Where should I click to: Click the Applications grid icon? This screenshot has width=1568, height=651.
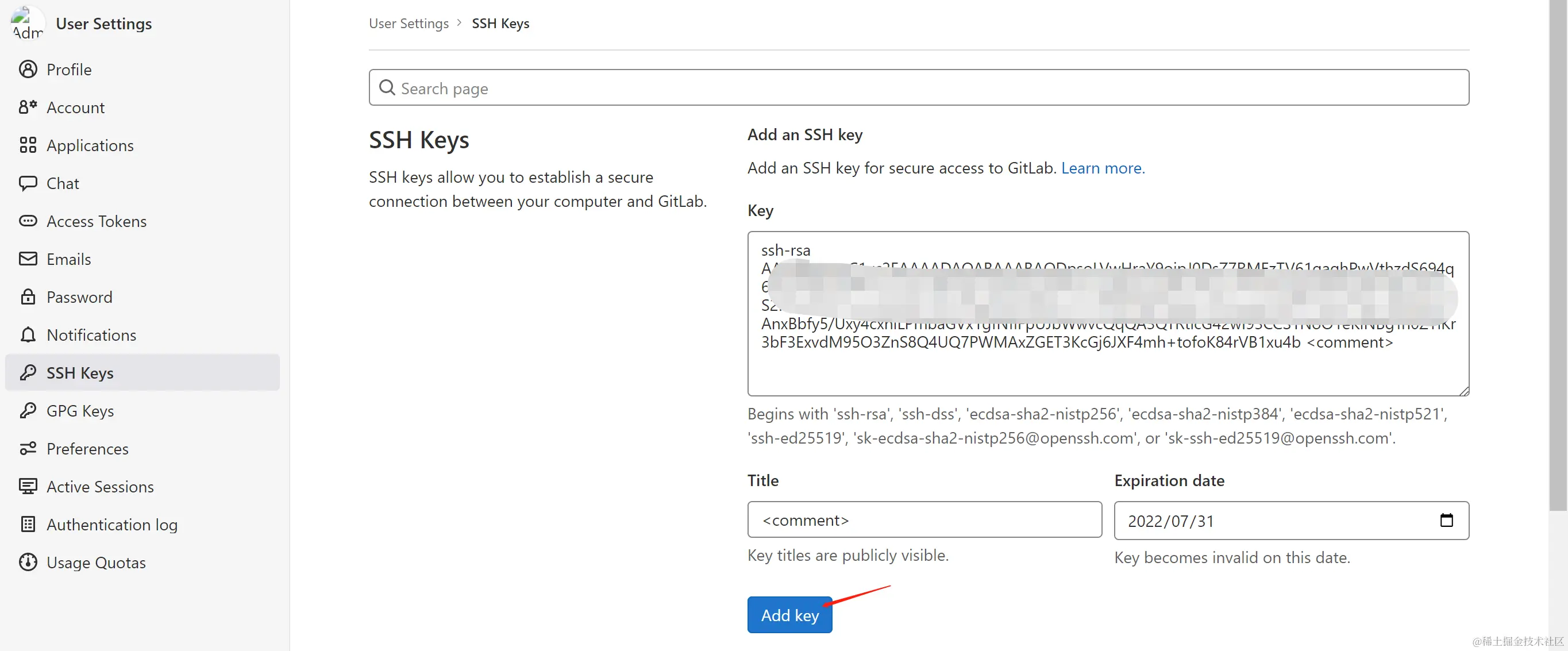(28, 145)
